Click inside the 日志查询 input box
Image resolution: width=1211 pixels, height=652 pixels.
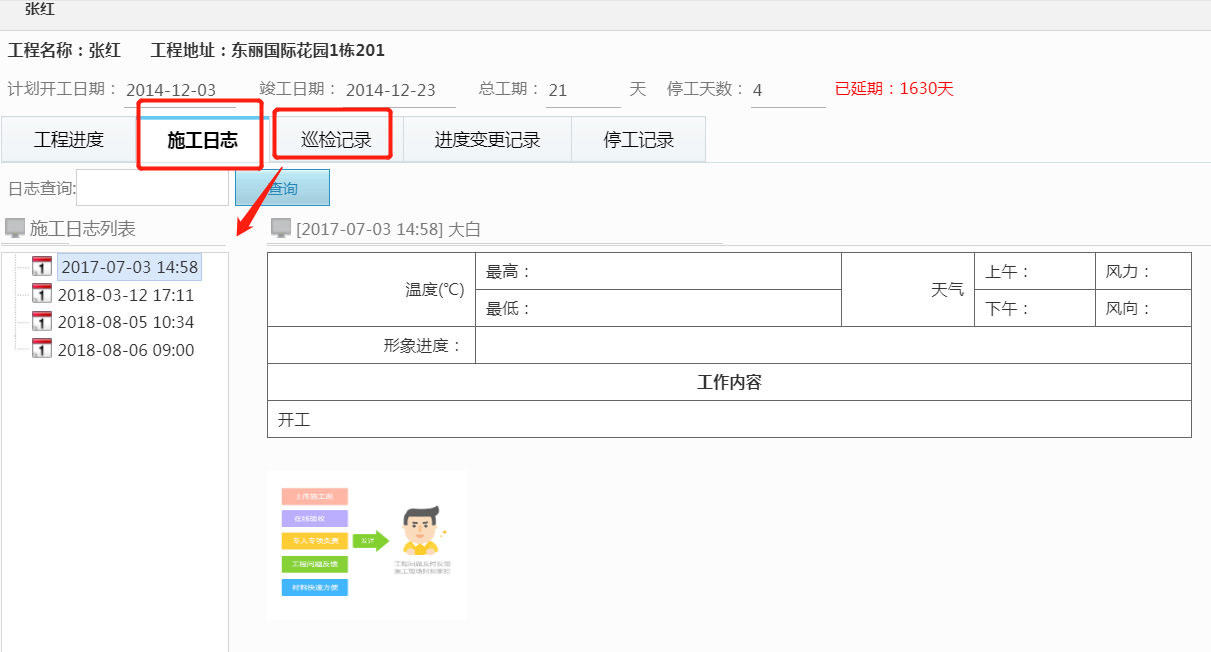pos(150,187)
